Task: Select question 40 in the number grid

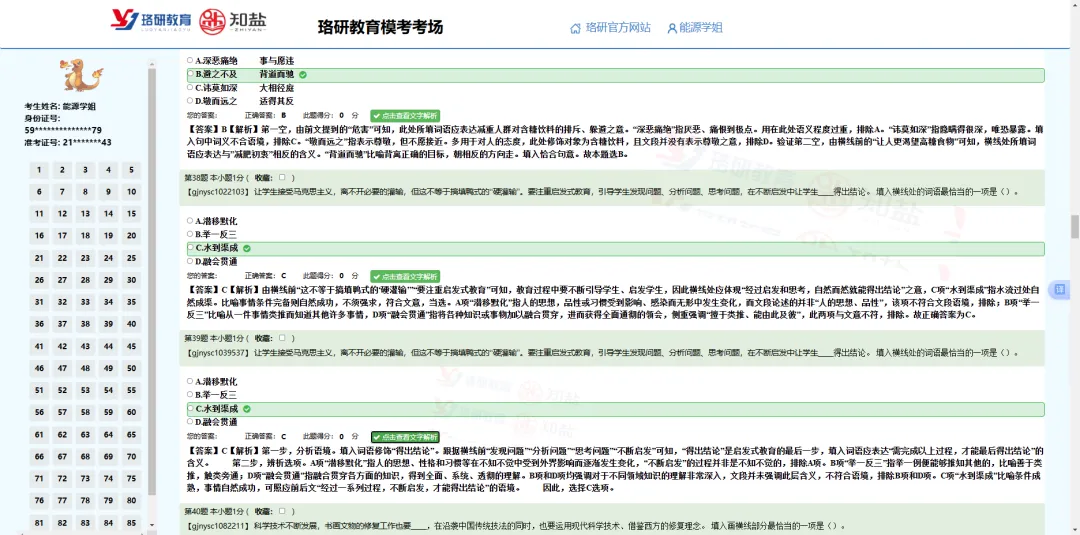Action: (x=131, y=324)
